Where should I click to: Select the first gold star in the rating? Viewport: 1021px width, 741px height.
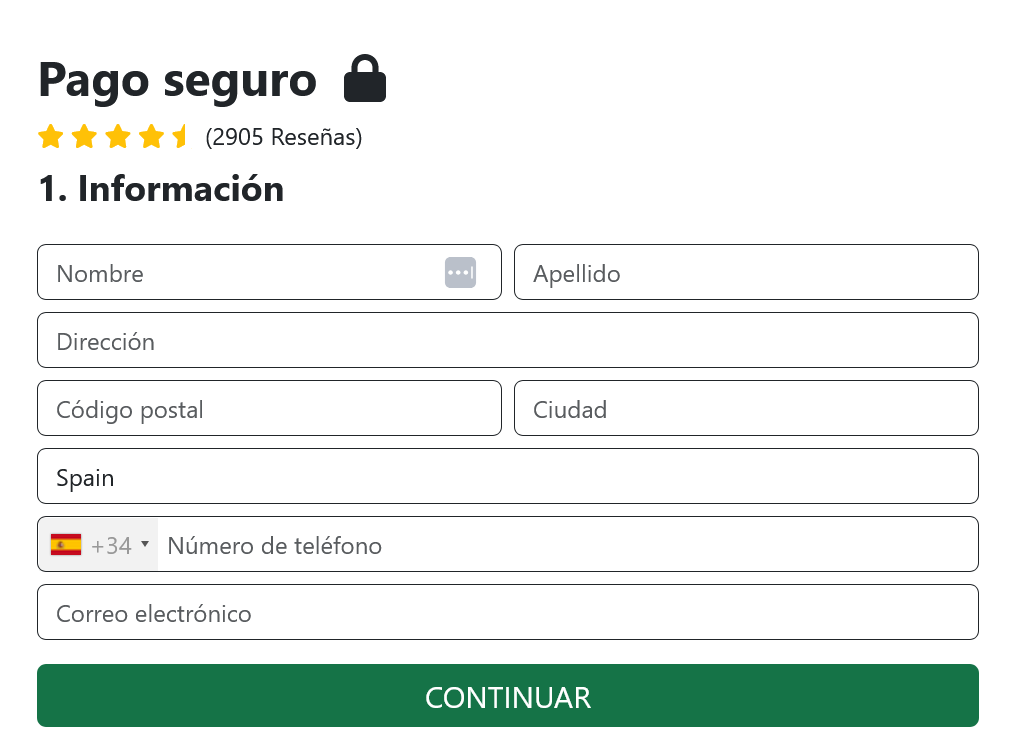pyautogui.click(x=50, y=136)
